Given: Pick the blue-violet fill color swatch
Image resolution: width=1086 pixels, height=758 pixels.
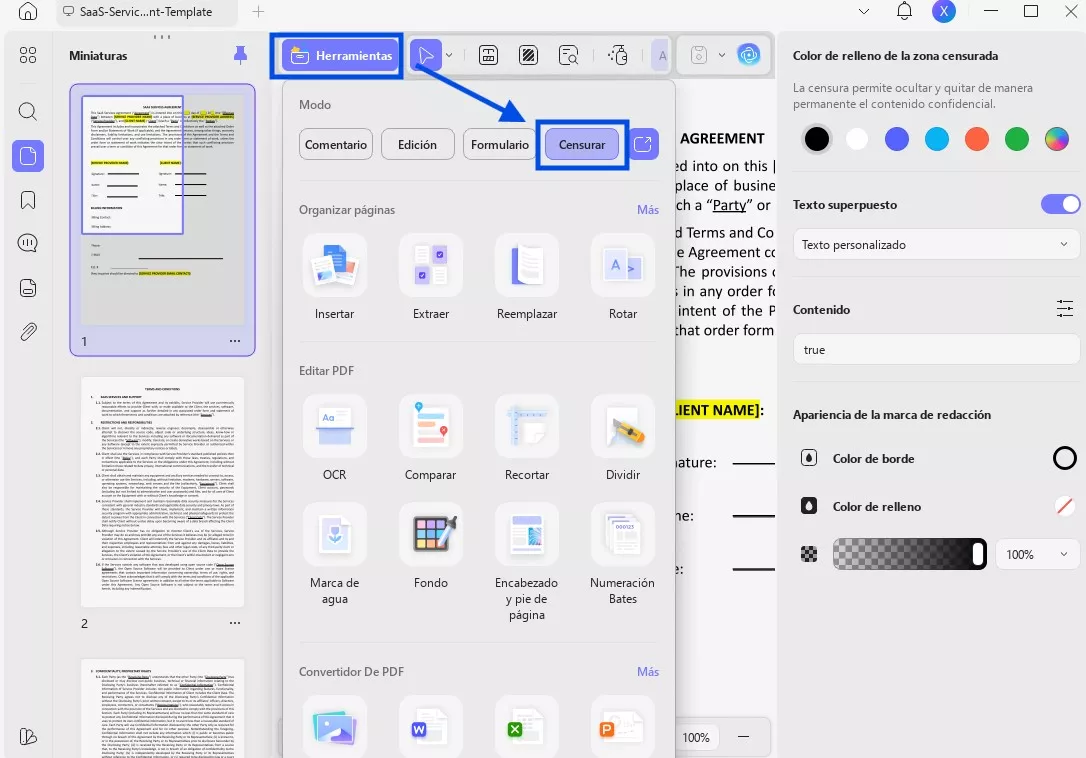Looking at the screenshot, I should point(897,139).
